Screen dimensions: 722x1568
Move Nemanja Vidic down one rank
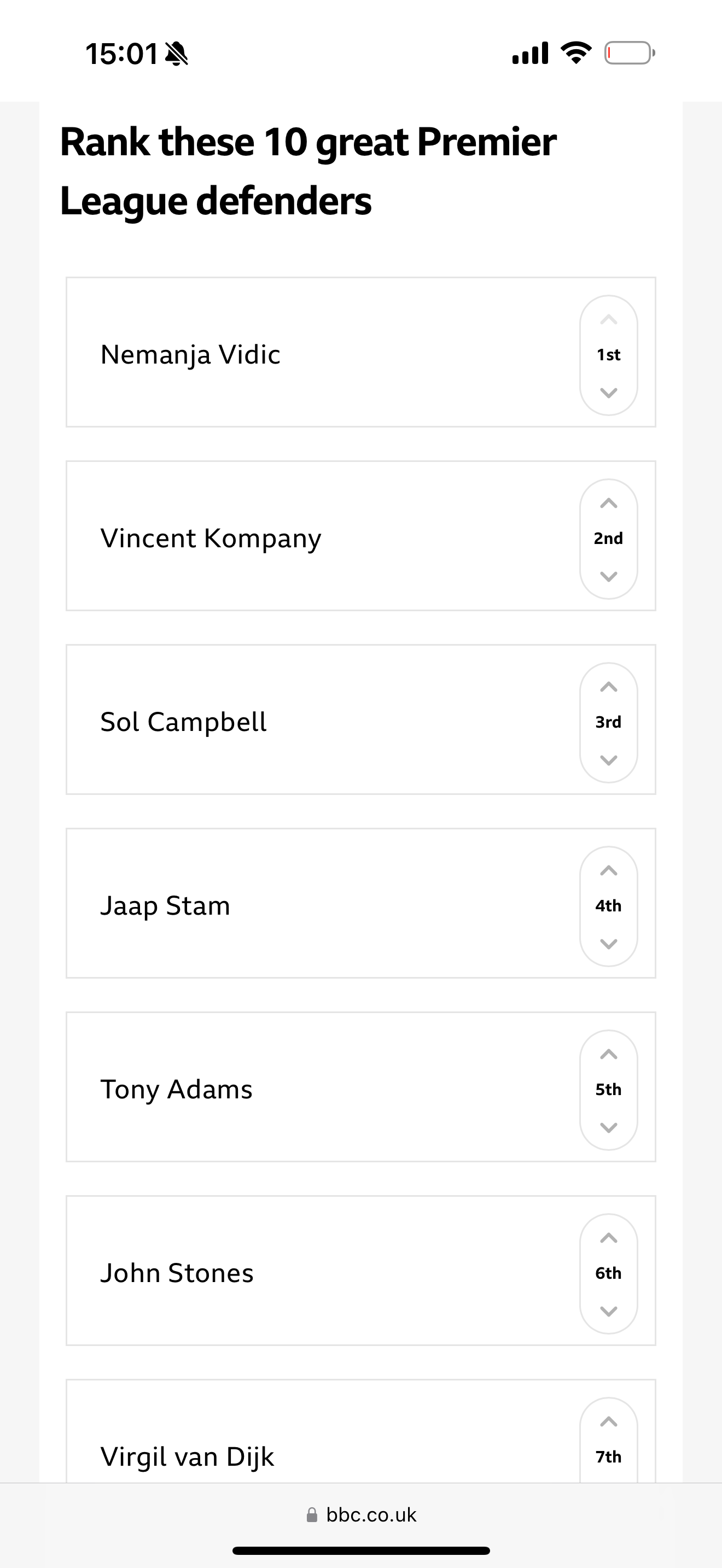[608, 393]
